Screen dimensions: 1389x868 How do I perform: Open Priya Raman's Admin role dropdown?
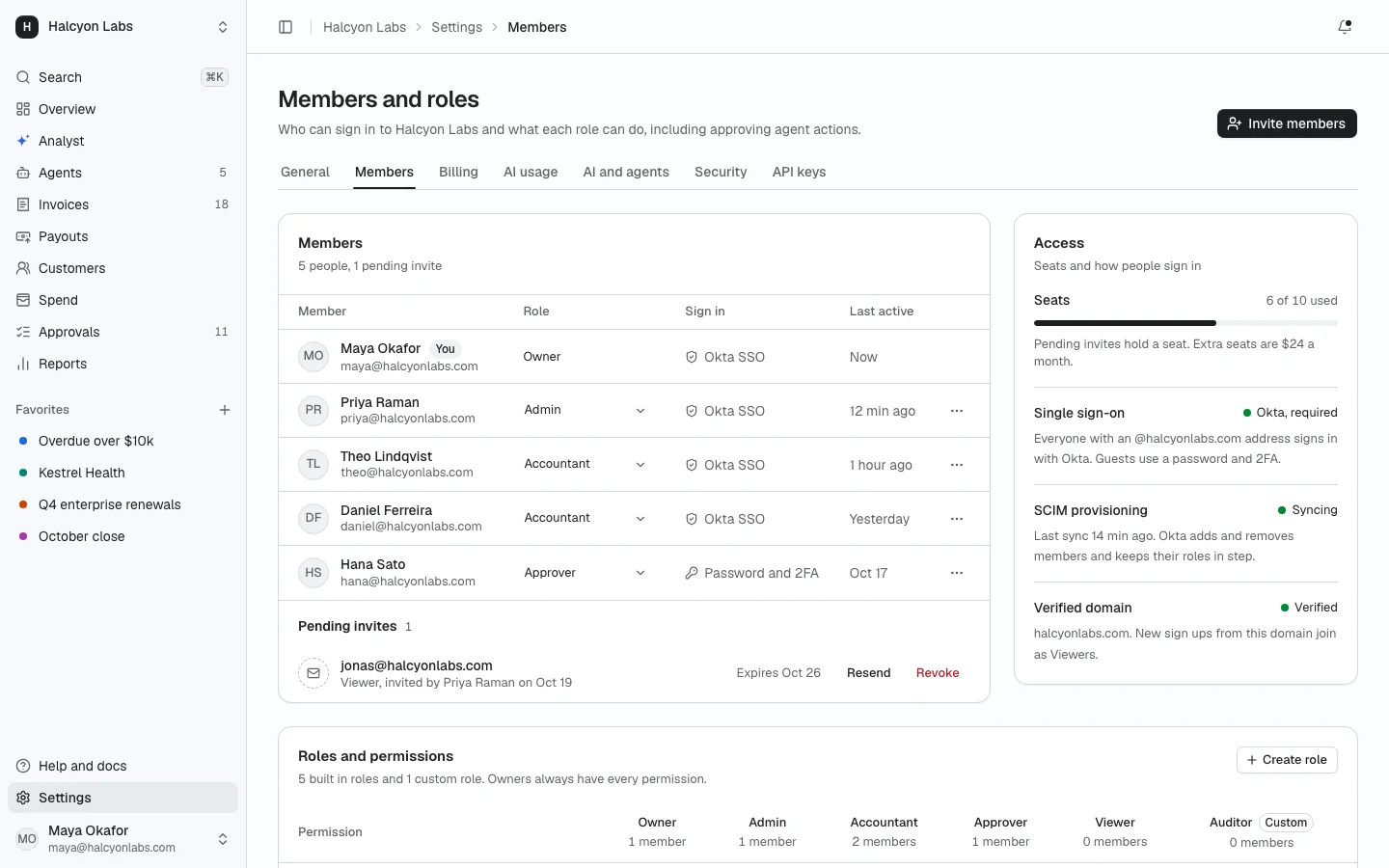click(586, 410)
